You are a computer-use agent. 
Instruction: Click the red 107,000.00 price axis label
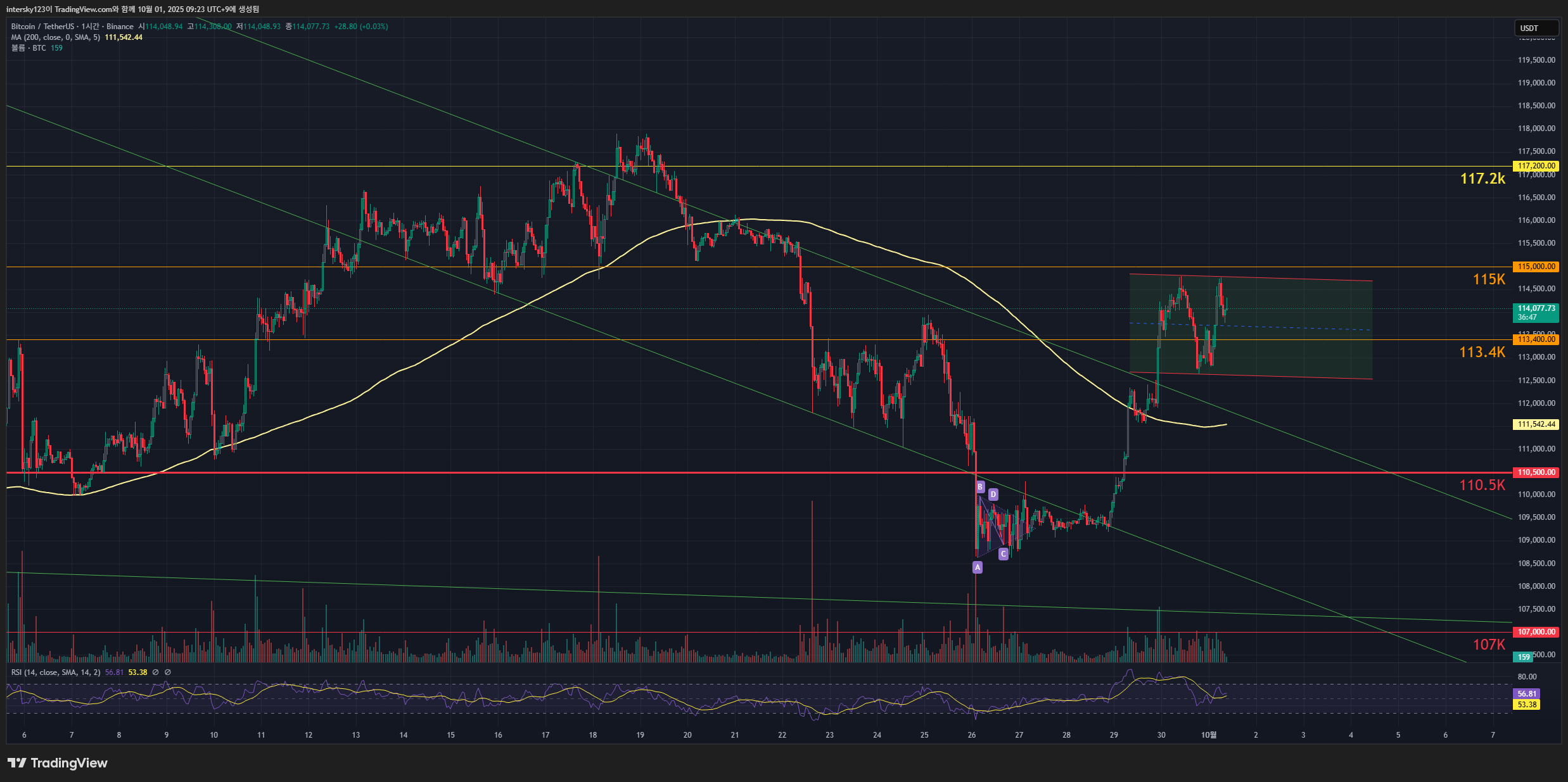(1536, 632)
